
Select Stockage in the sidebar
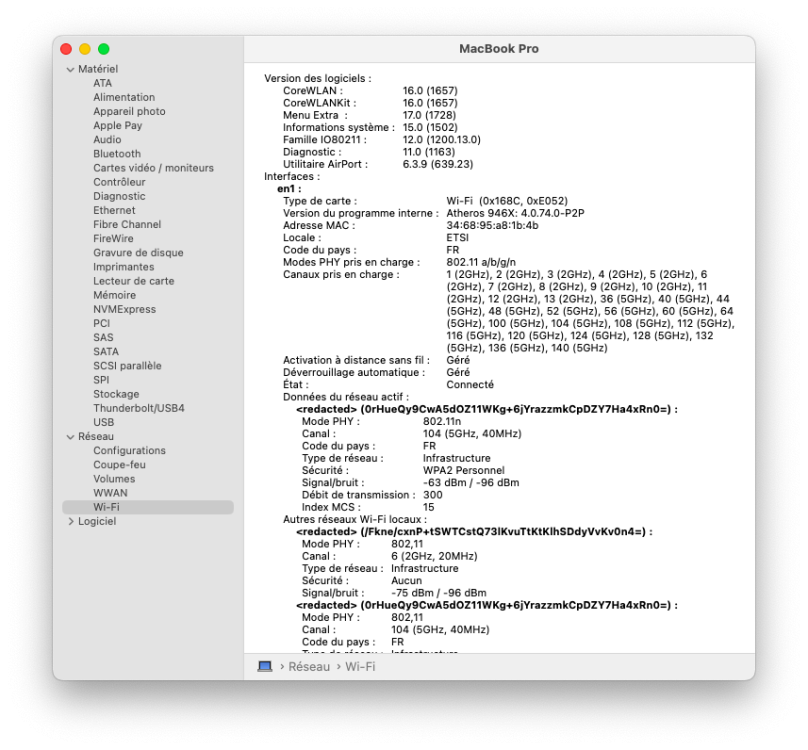coord(116,394)
